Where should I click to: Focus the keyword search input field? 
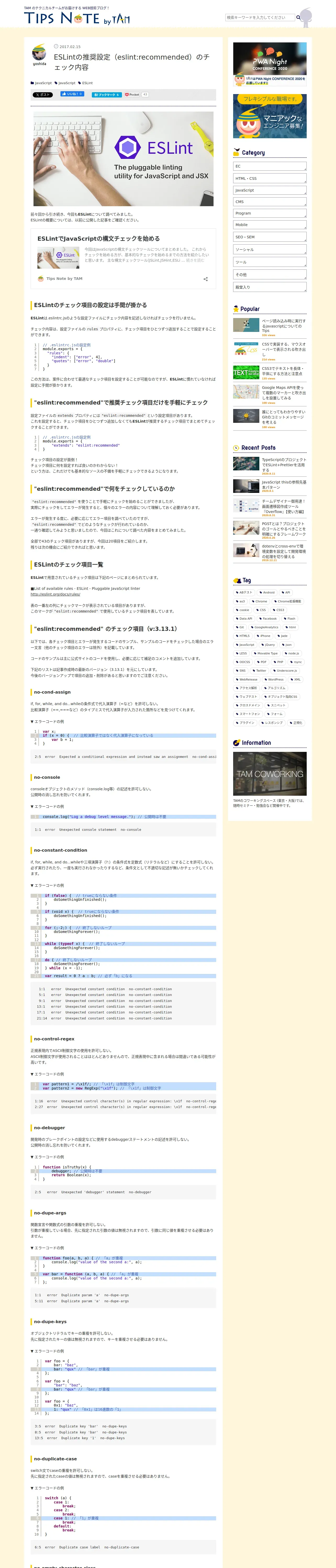tap(260, 18)
